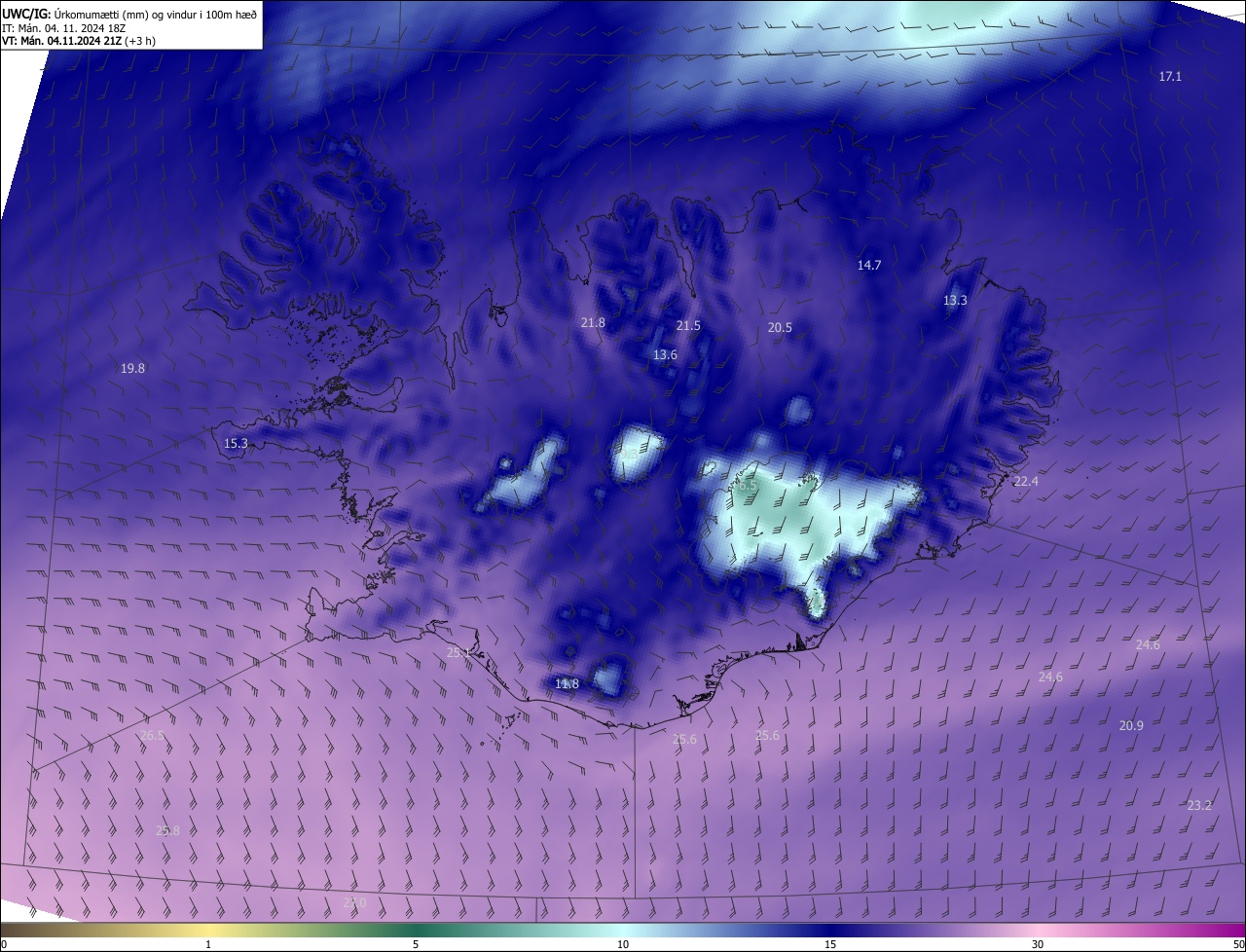
Task: Click the 20.9 value label
Action: 1131,726
